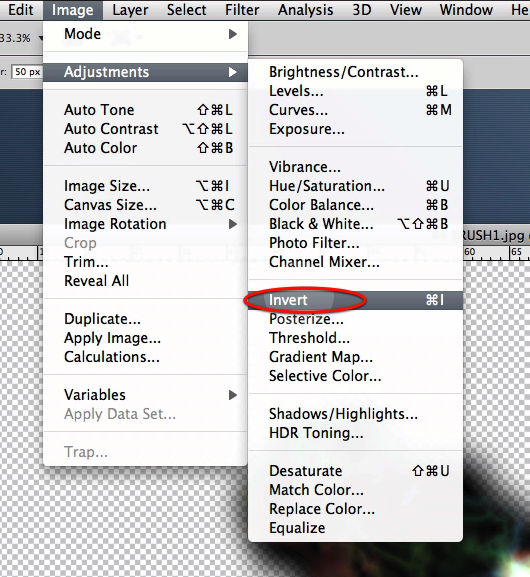Screen dimensions: 530x577
Task: Open the Filter menu
Action: click(242, 10)
